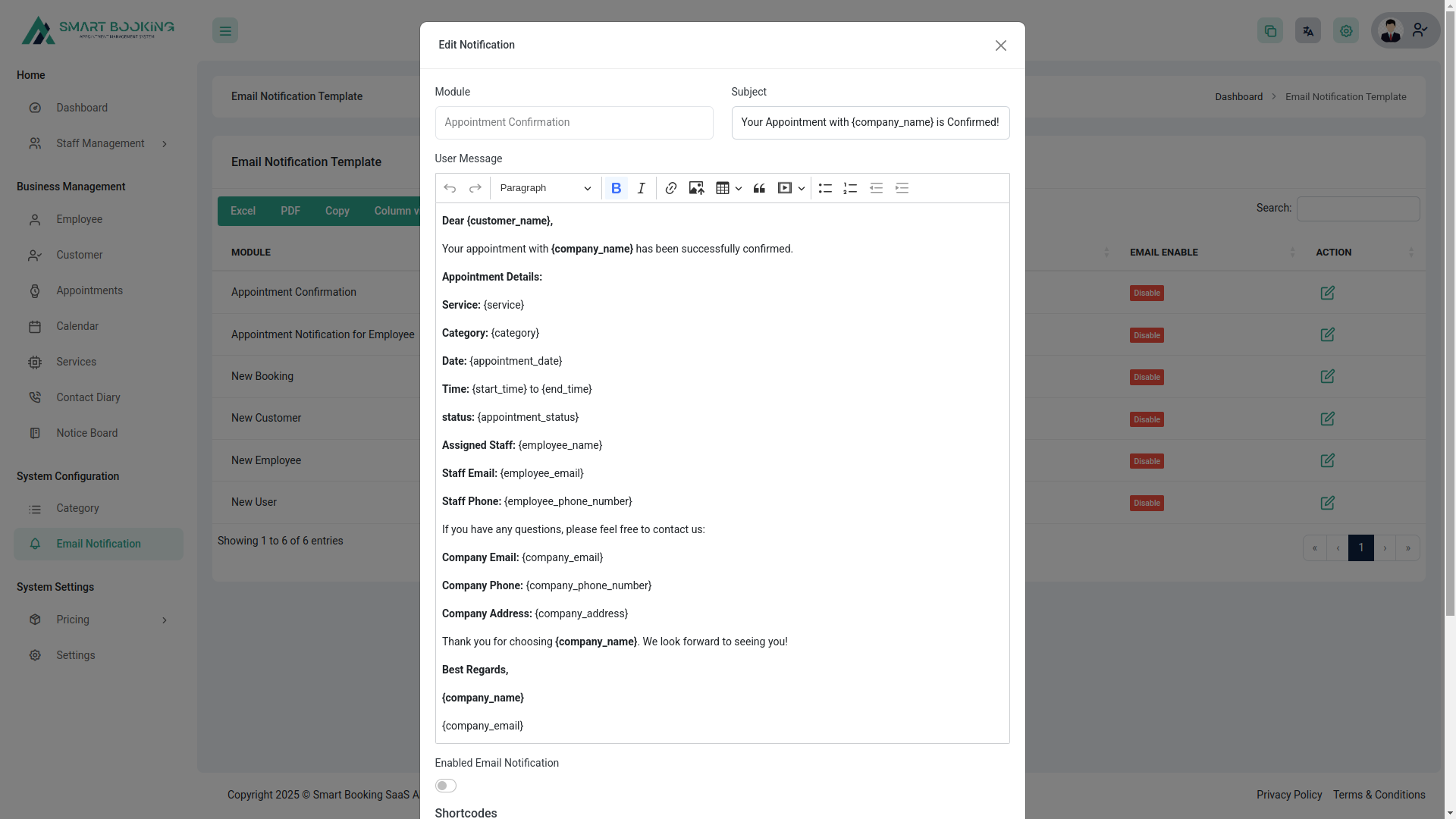
Task: Open Email Notification in the sidebar
Action: click(x=98, y=544)
